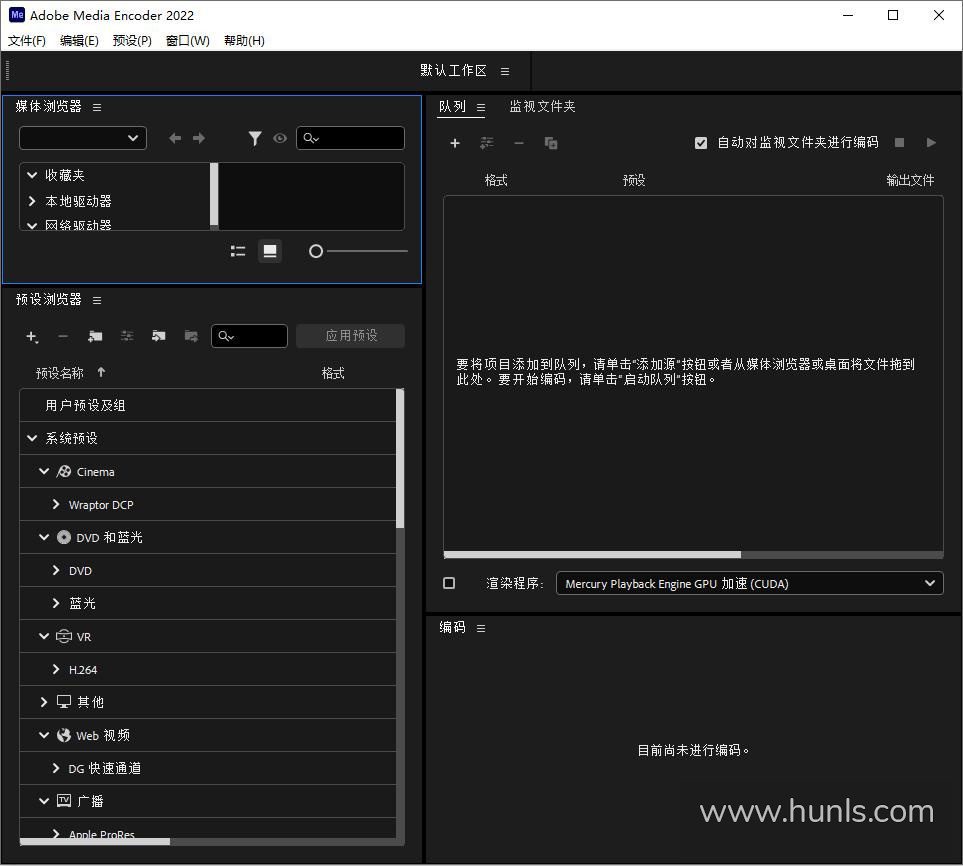Click the export presets icon

(191, 336)
